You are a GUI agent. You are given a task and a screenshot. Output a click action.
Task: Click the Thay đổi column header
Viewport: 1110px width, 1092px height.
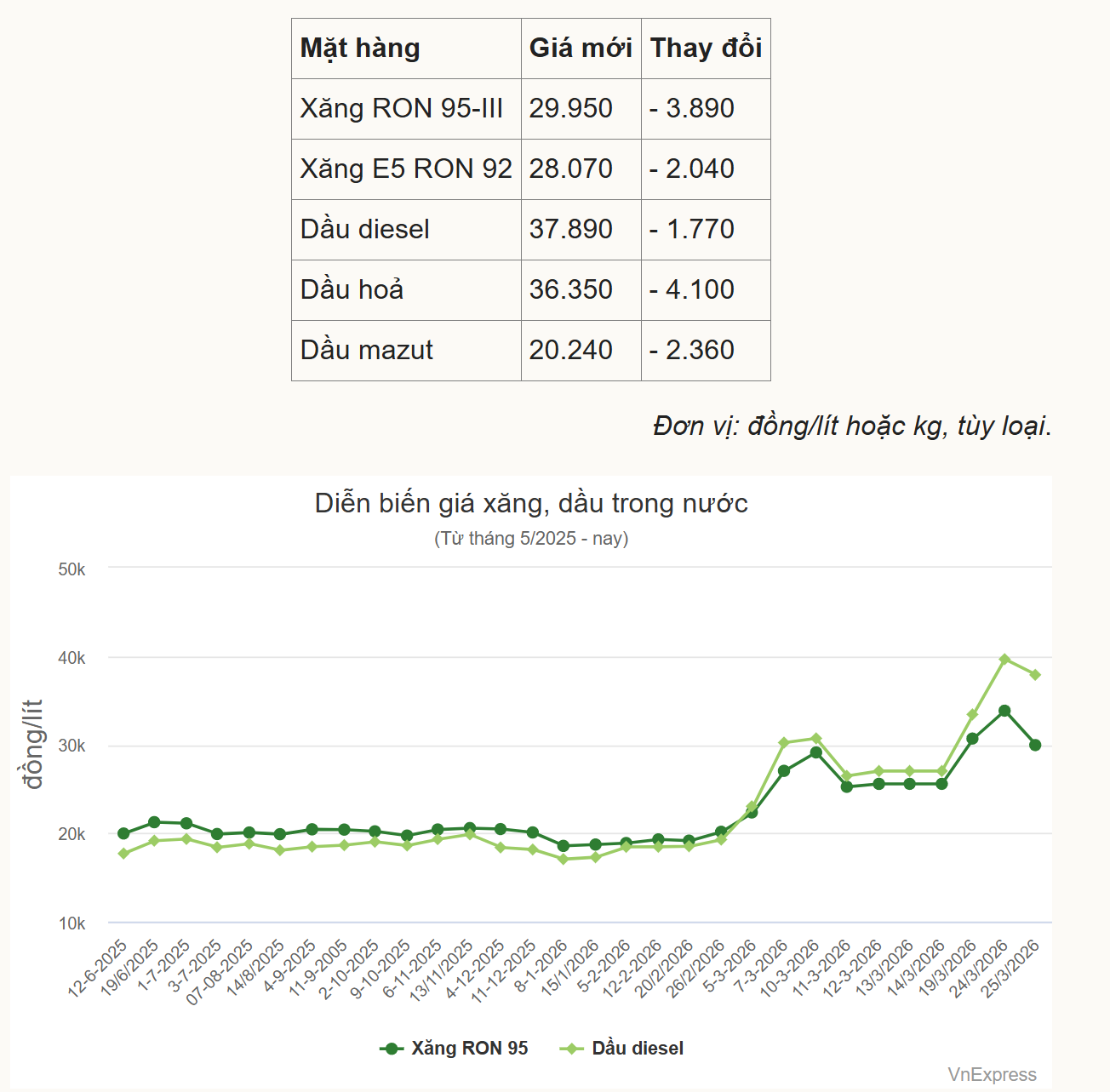click(x=706, y=49)
